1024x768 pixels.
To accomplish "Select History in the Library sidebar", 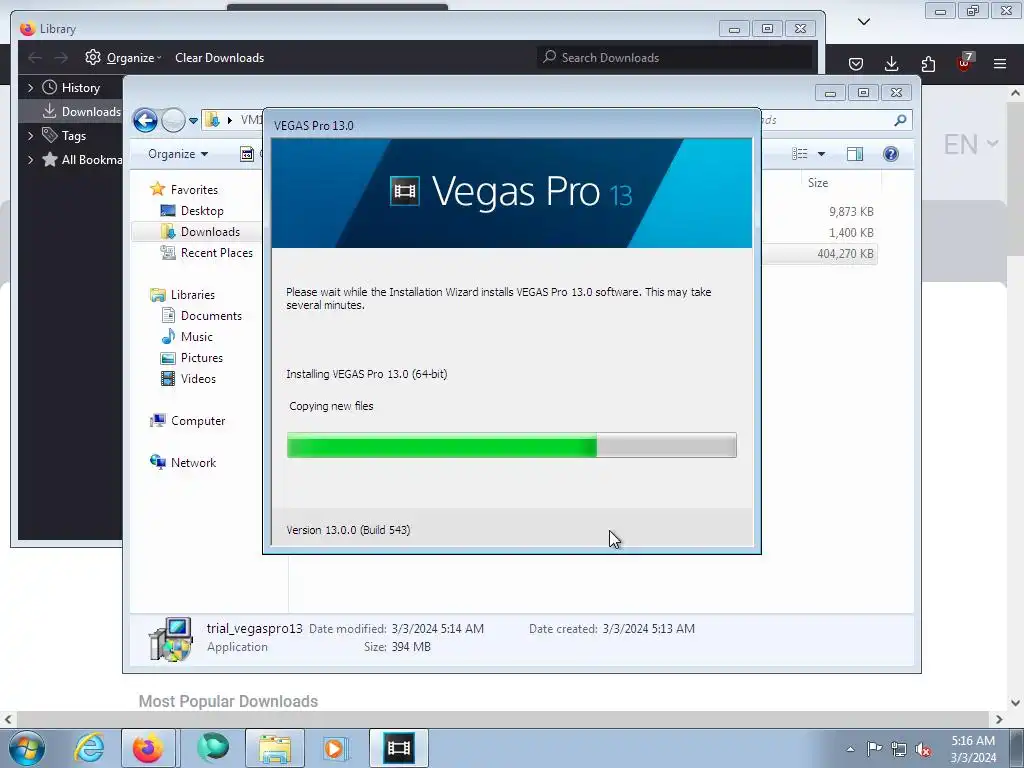I will pos(71,88).
